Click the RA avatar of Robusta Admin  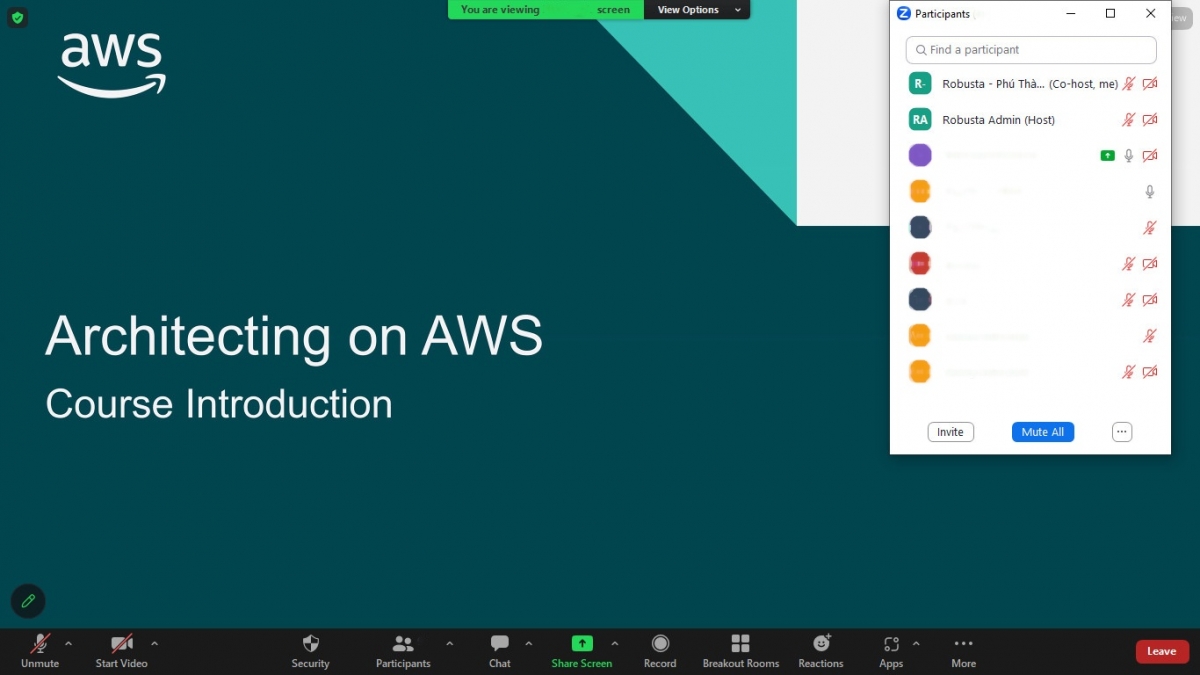[920, 119]
